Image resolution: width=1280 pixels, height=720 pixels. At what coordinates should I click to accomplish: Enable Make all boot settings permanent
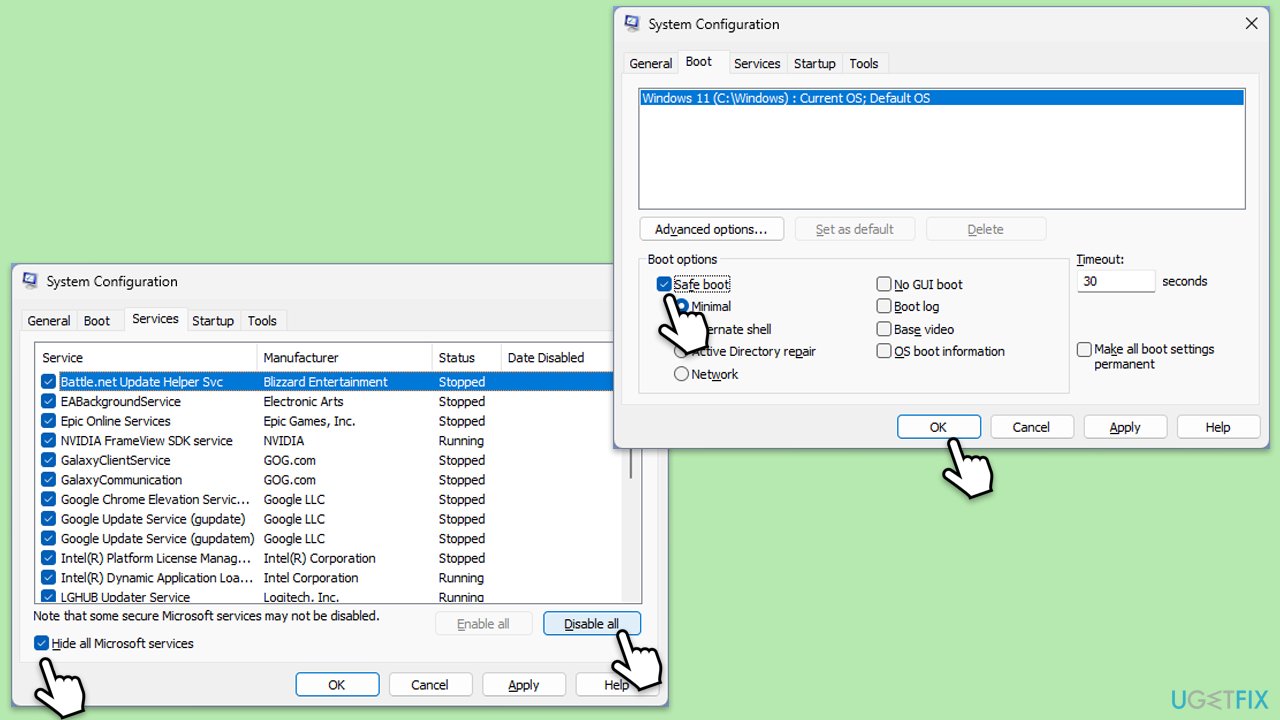tap(1084, 349)
